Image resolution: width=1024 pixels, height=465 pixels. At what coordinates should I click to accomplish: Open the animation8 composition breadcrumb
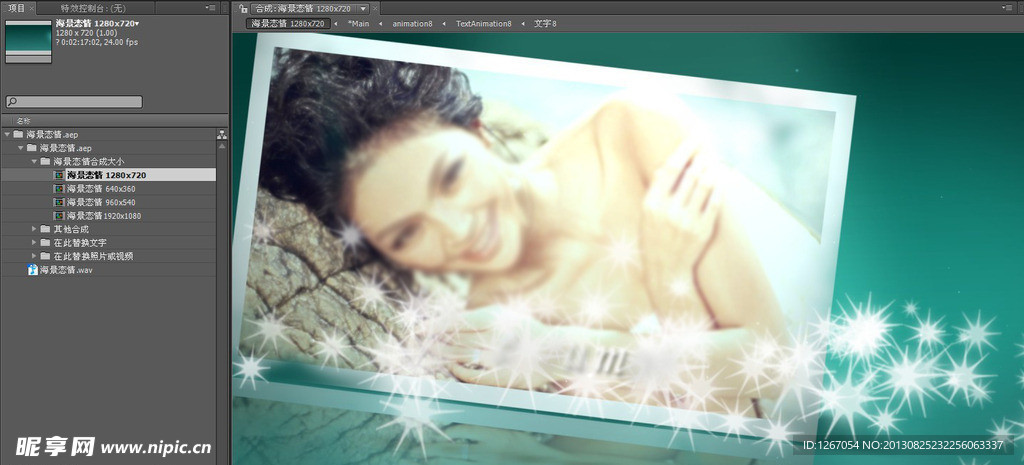(412, 23)
